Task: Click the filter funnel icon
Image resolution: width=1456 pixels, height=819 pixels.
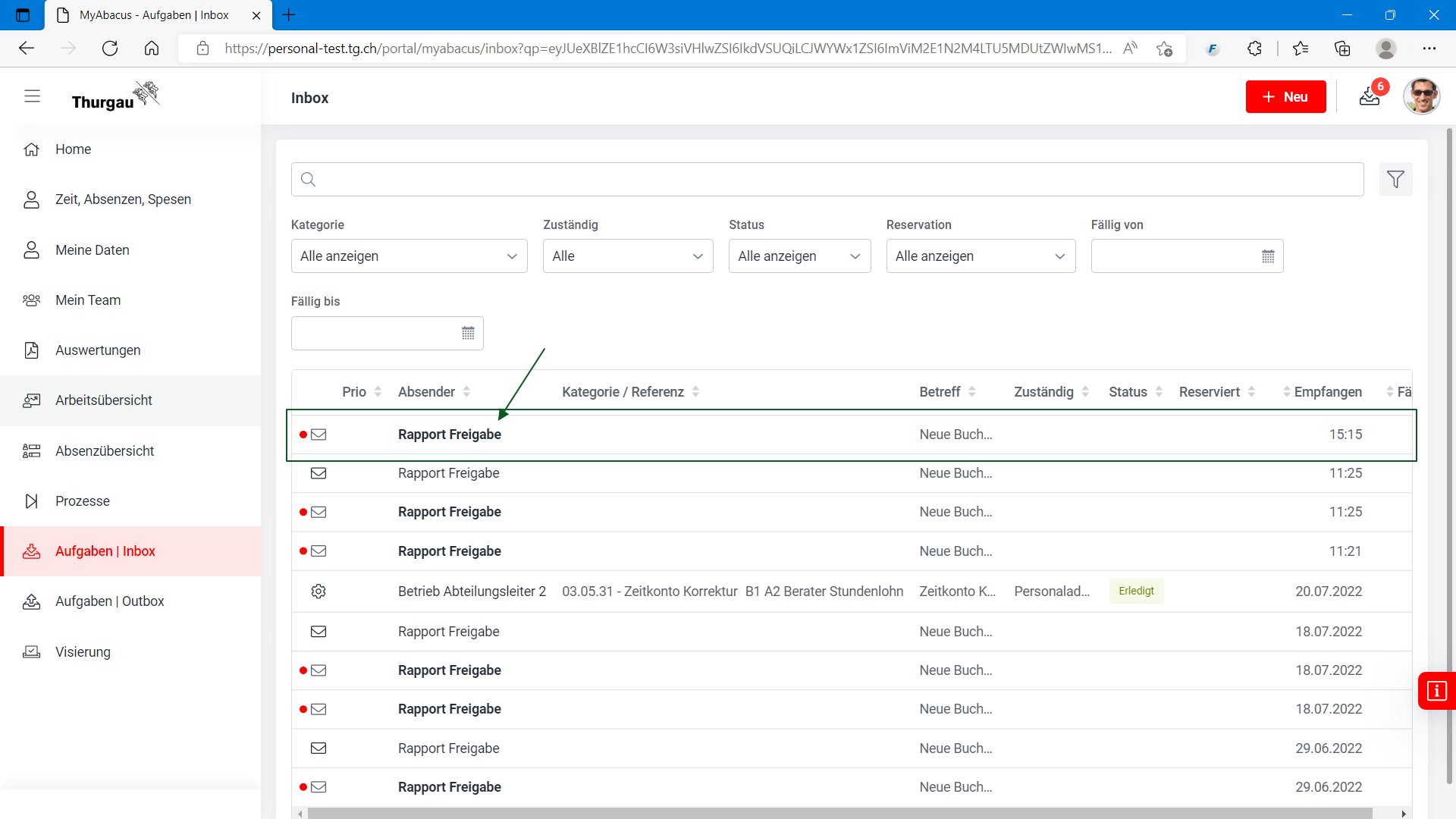Action: tap(1395, 180)
